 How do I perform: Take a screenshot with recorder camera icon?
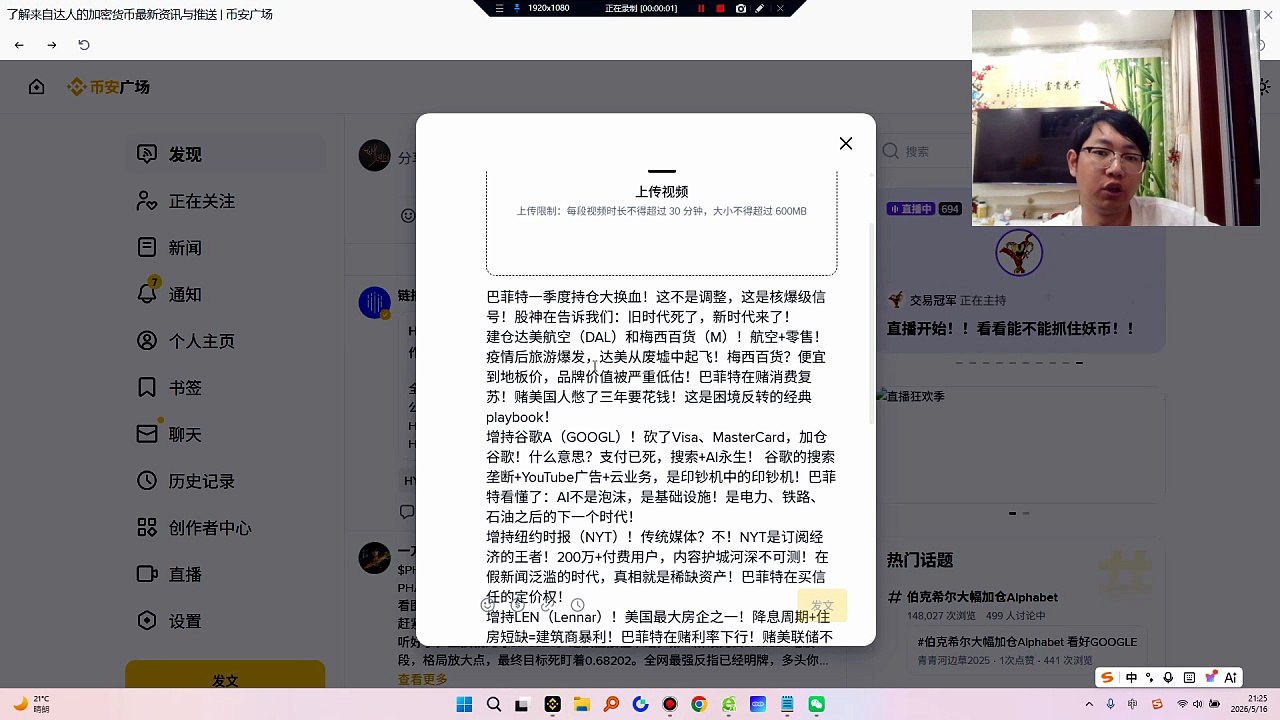pyautogui.click(x=740, y=8)
